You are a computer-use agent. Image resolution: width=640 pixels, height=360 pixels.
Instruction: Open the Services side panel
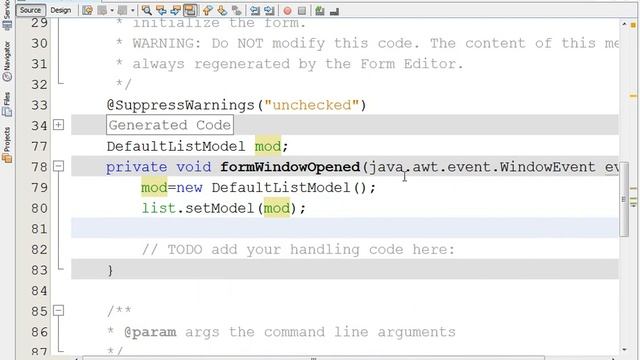pos(7,15)
